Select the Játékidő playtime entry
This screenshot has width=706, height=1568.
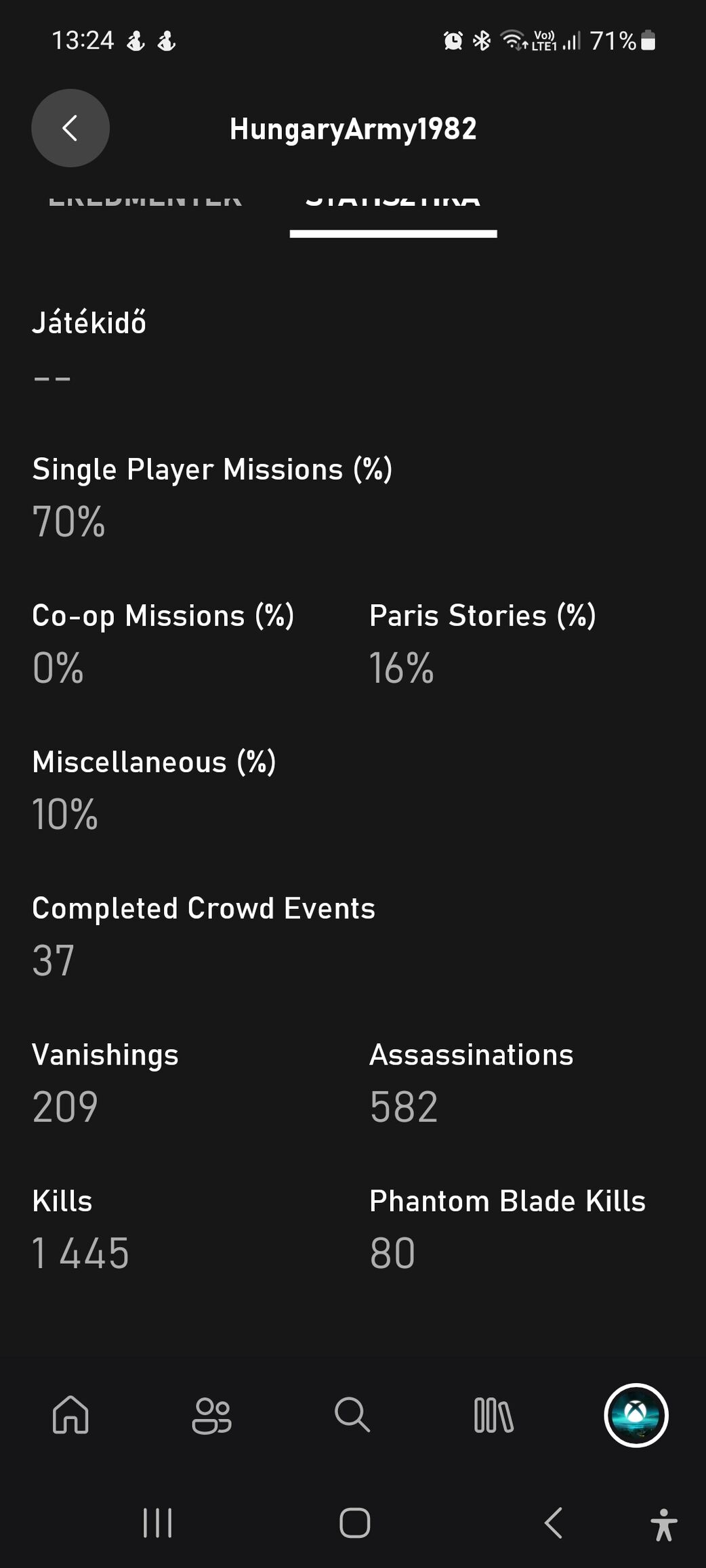[x=89, y=322]
